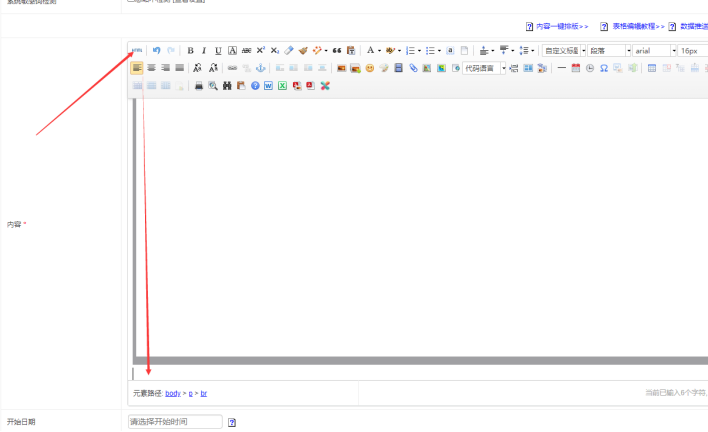Expand the 段落 paragraph format dropdown
Viewport: 708px width, 432px height.
pyautogui.click(x=609, y=50)
